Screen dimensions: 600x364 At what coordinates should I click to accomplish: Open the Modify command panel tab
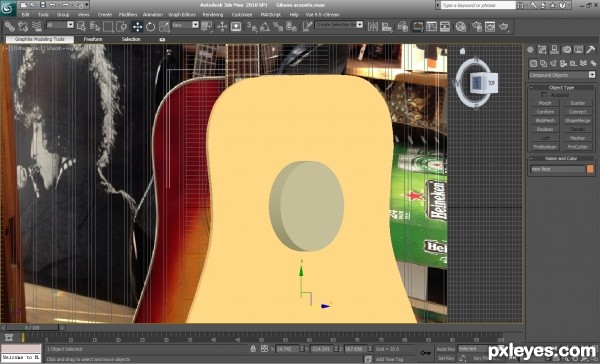tap(542, 49)
